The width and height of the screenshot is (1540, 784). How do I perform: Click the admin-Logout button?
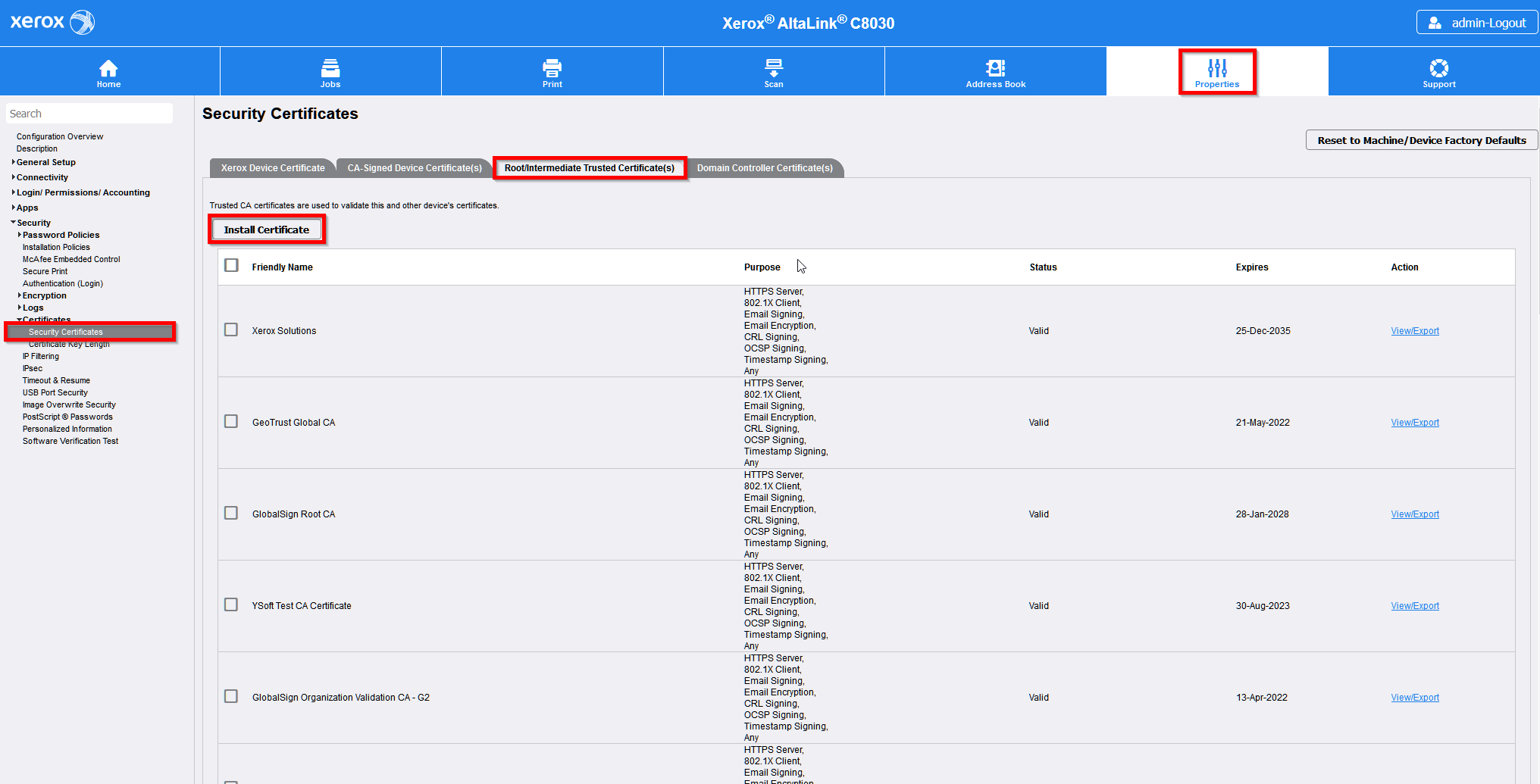tap(1476, 23)
